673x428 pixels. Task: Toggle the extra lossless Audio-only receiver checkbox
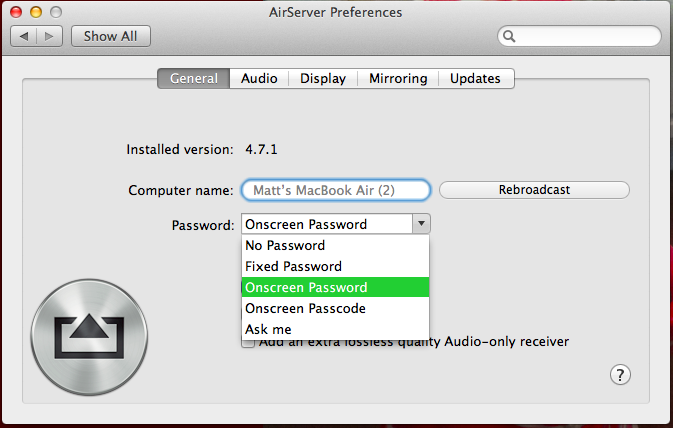[x=247, y=342]
